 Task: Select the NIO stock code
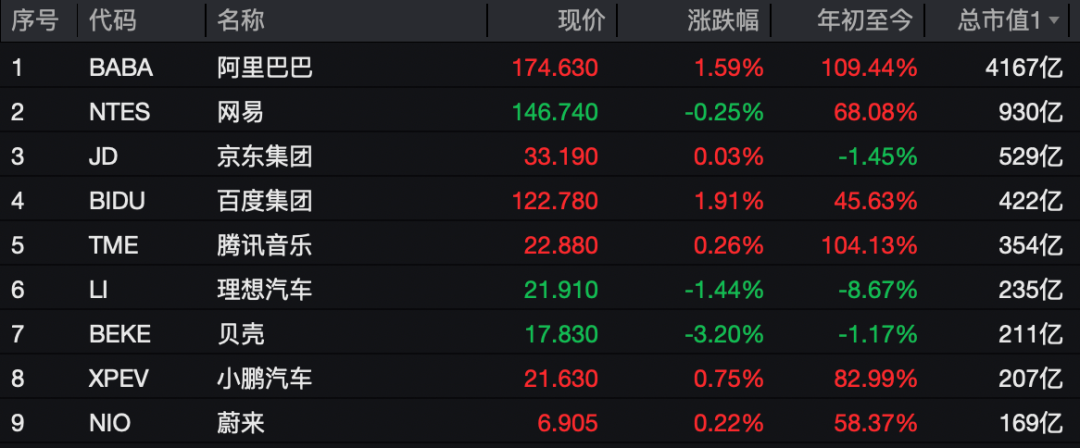pos(110,423)
